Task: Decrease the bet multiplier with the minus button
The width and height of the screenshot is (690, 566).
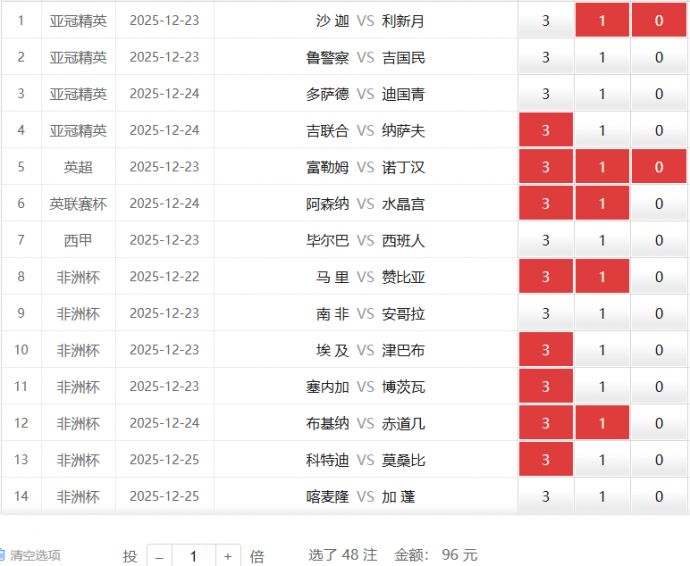Action: point(159,556)
